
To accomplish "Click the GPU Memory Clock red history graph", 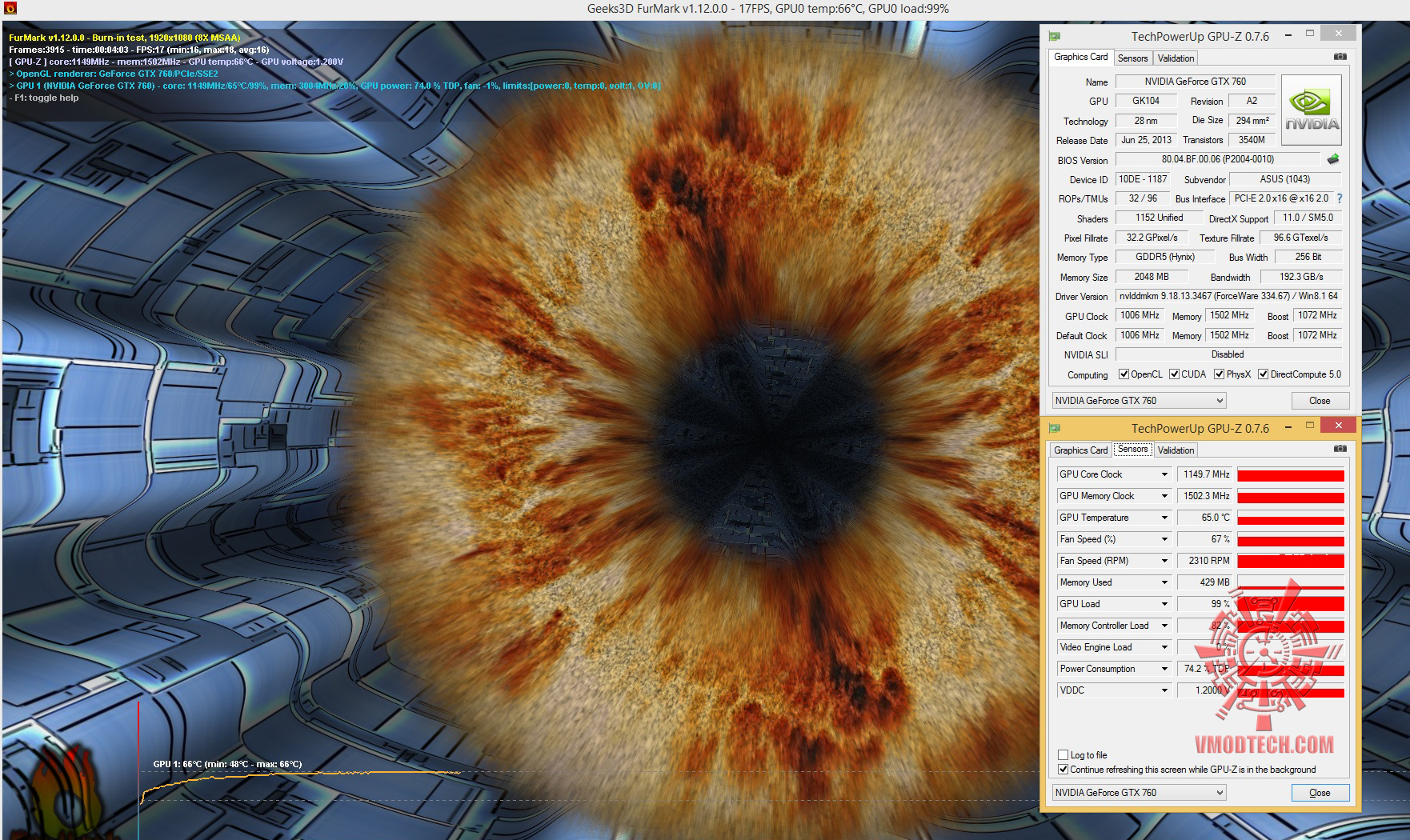I will click(x=1291, y=496).
